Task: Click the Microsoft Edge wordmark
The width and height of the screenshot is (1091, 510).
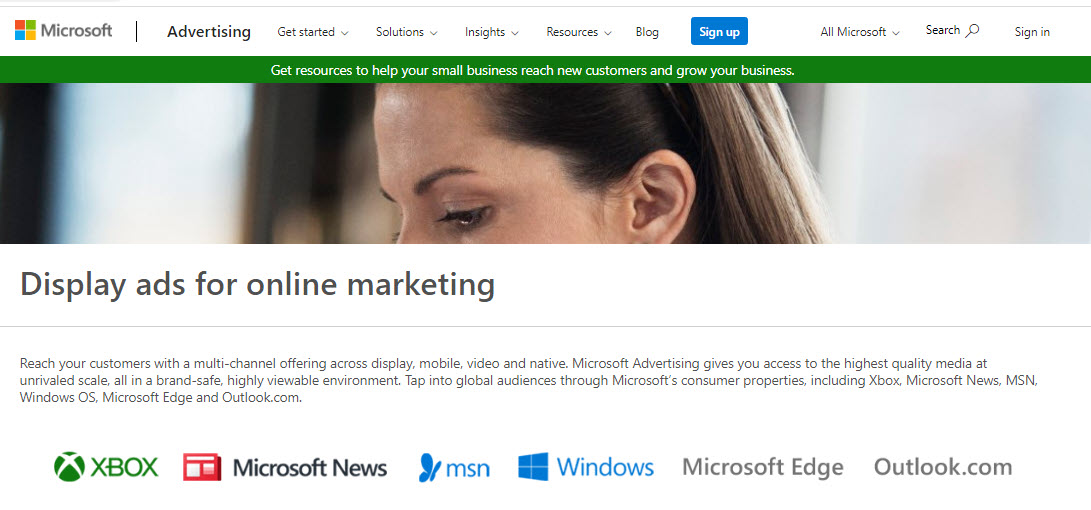Action: coord(763,467)
